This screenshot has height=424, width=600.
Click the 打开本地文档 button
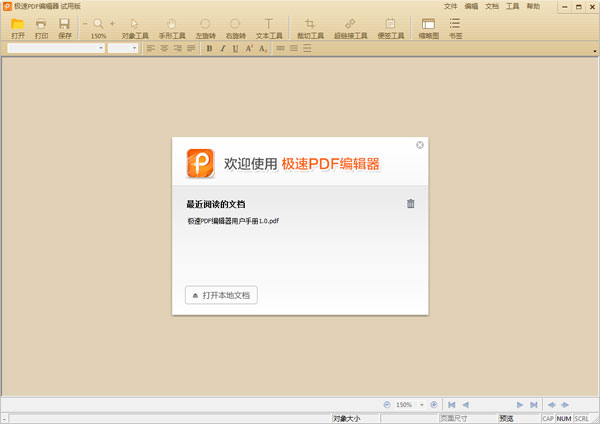coord(221,295)
